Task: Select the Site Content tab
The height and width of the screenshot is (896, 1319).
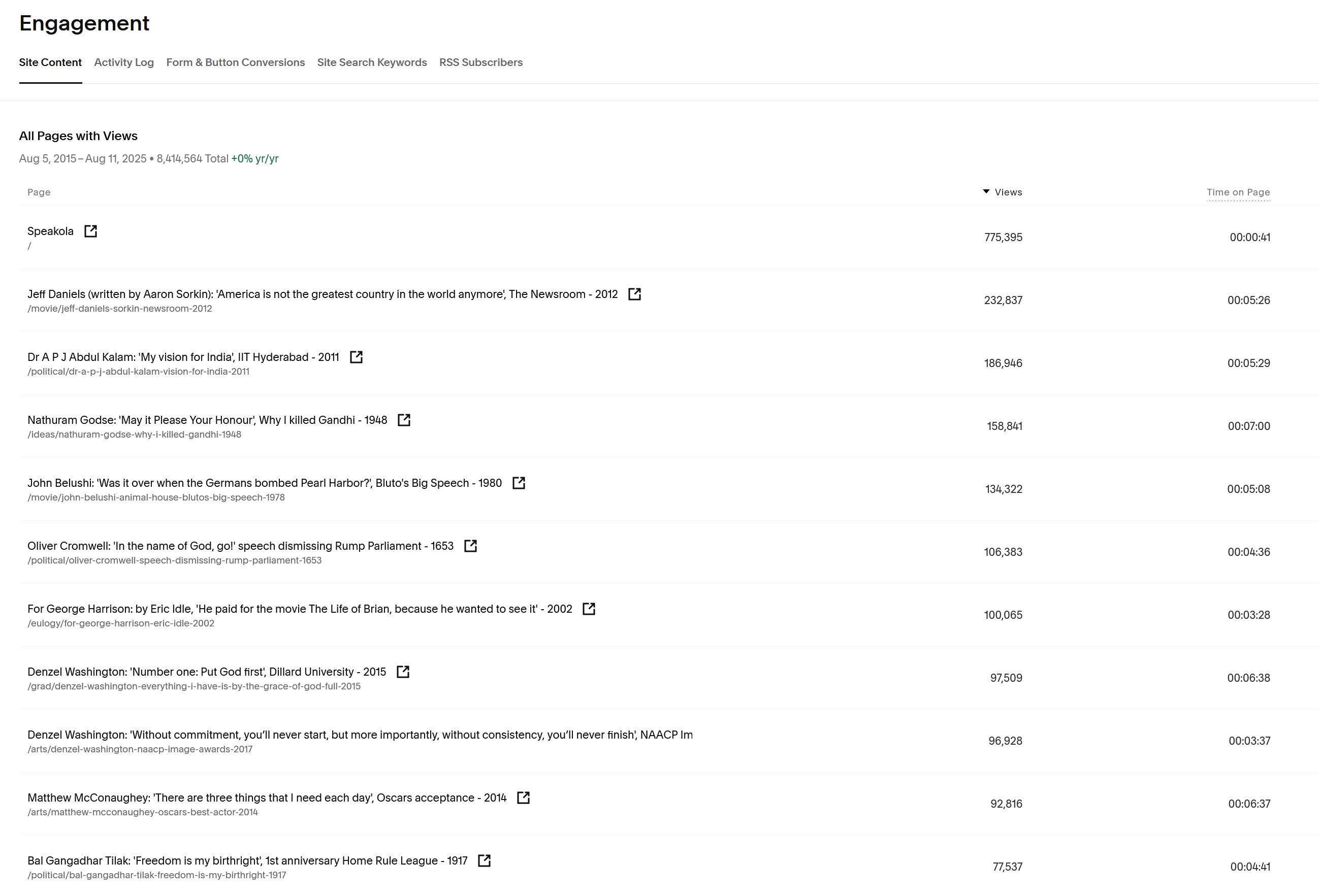Action: pyautogui.click(x=50, y=62)
